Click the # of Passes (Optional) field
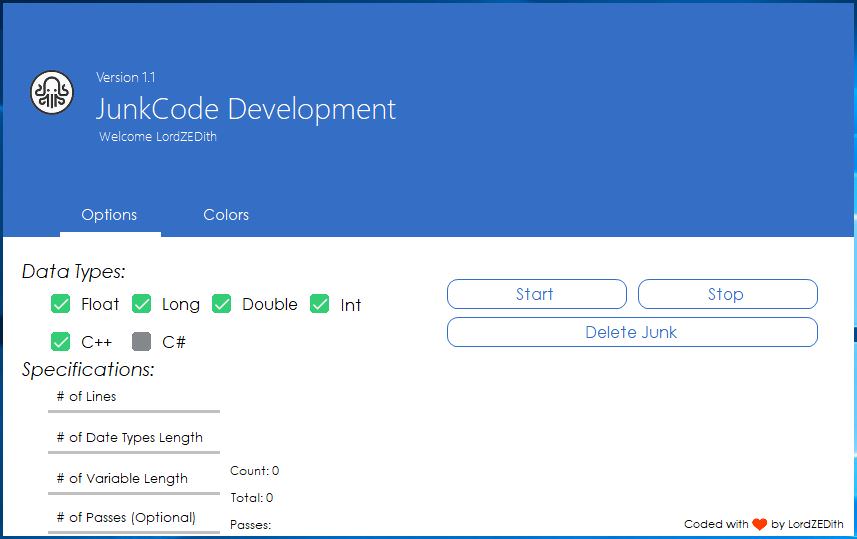 tap(134, 520)
